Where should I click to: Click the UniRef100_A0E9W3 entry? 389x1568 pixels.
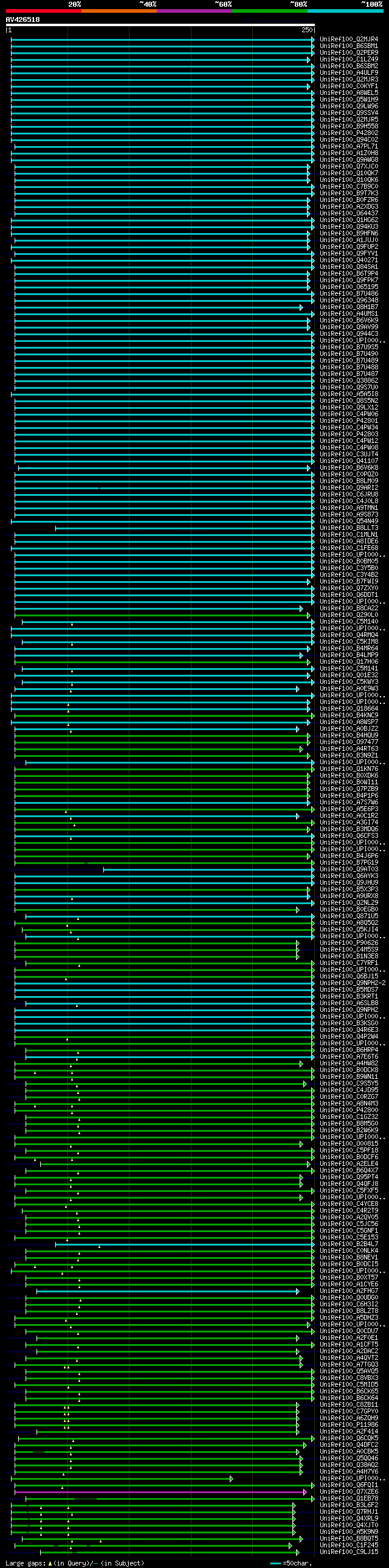pyautogui.click(x=349, y=689)
